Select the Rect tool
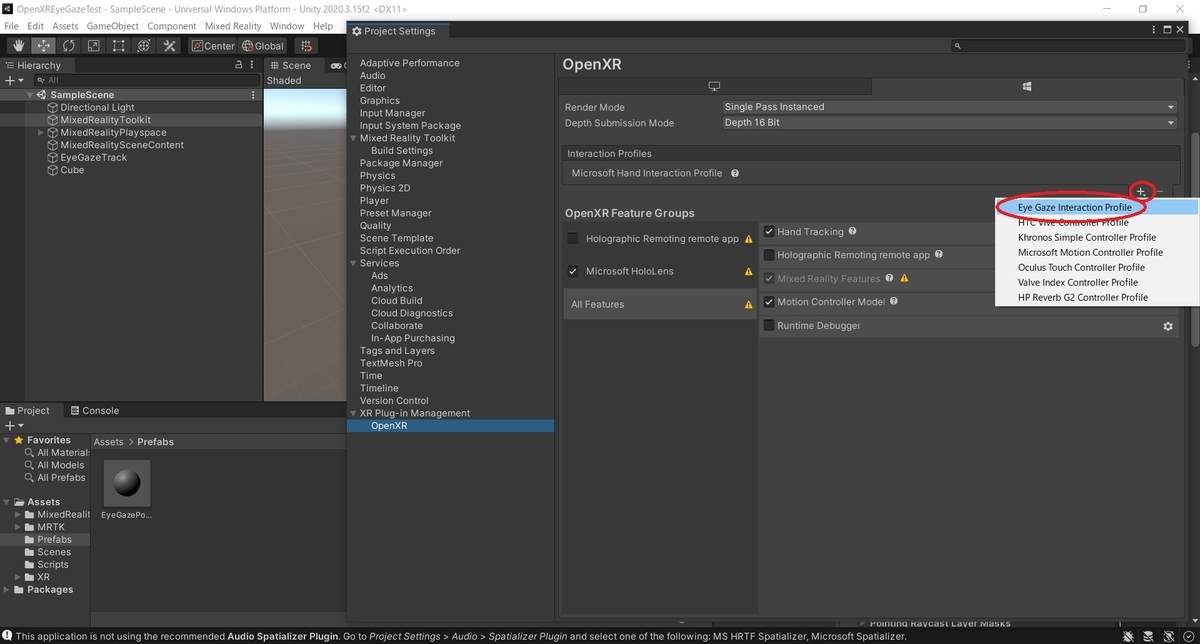The width and height of the screenshot is (1200, 644). point(119,46)
